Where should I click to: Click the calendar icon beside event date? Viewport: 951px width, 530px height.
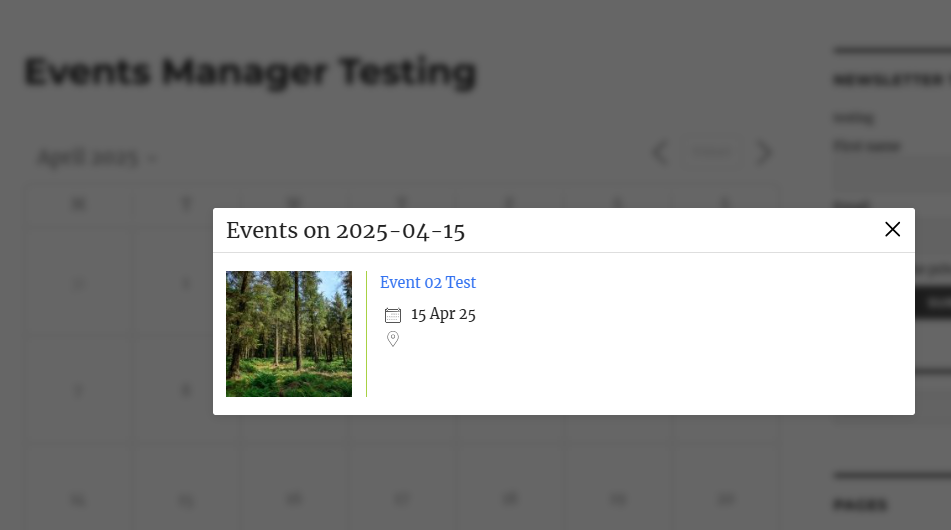click(393, 315)
